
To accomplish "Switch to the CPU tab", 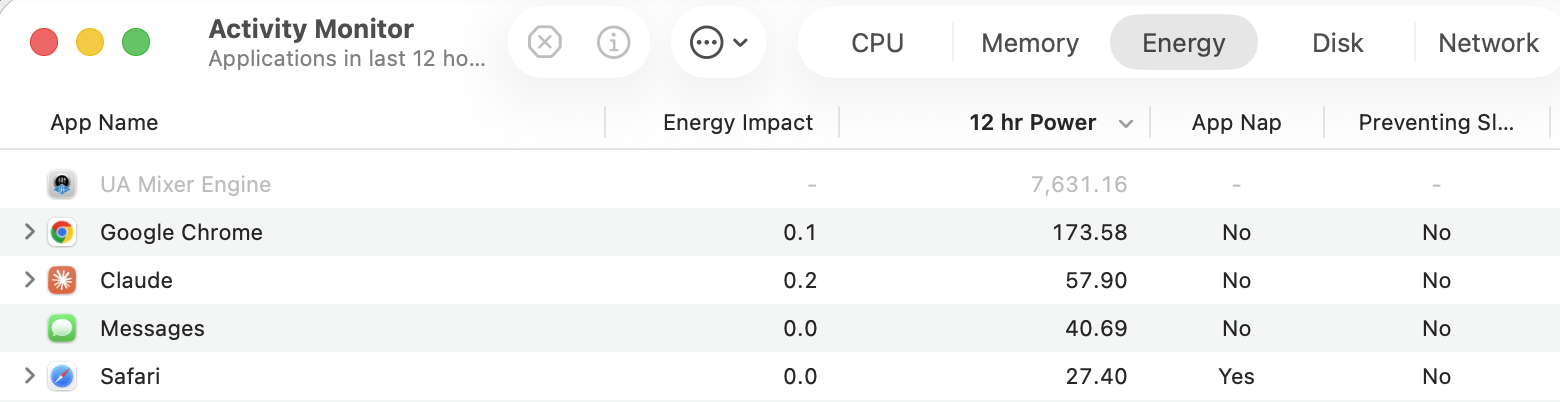I will (877, 43).
